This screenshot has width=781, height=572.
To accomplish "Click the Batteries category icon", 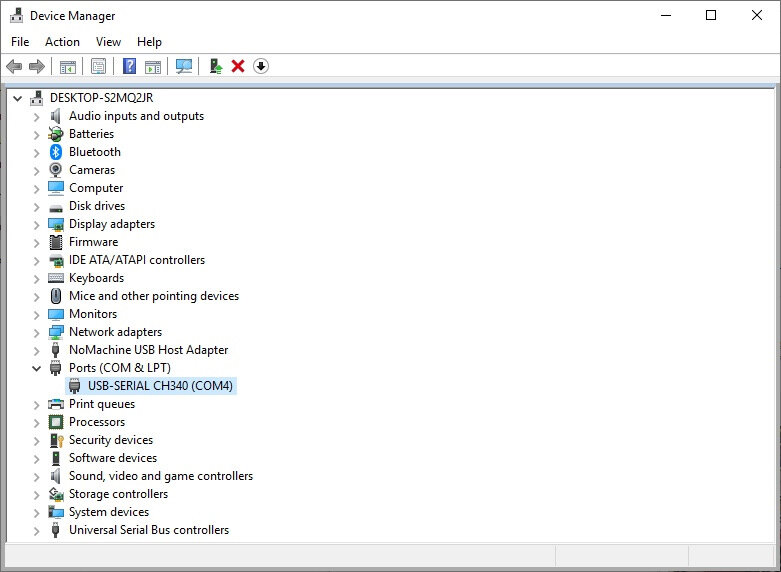I will (56, 134).
